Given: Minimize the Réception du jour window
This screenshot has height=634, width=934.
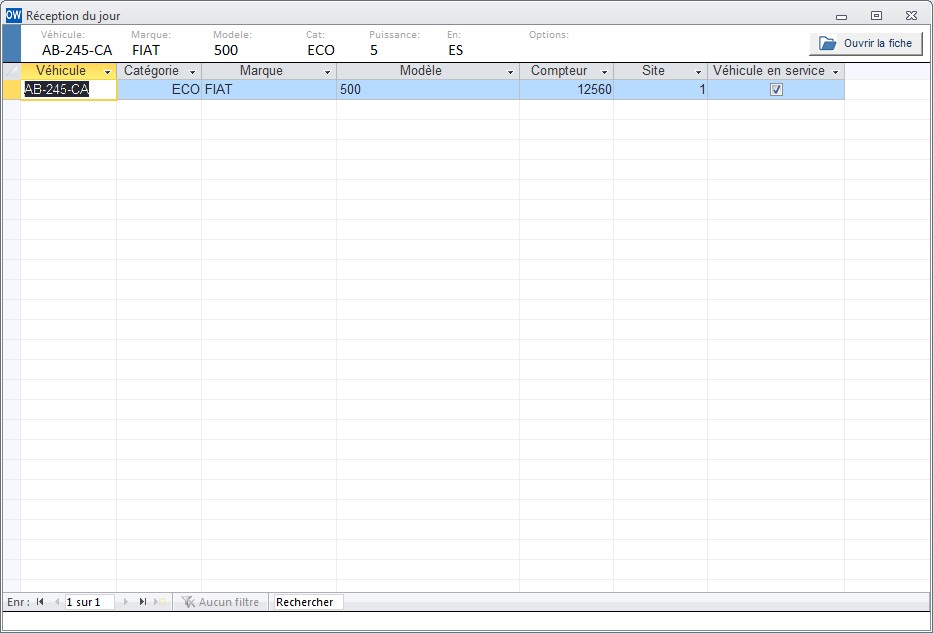Looking at the screenshot, I should 841,16.
